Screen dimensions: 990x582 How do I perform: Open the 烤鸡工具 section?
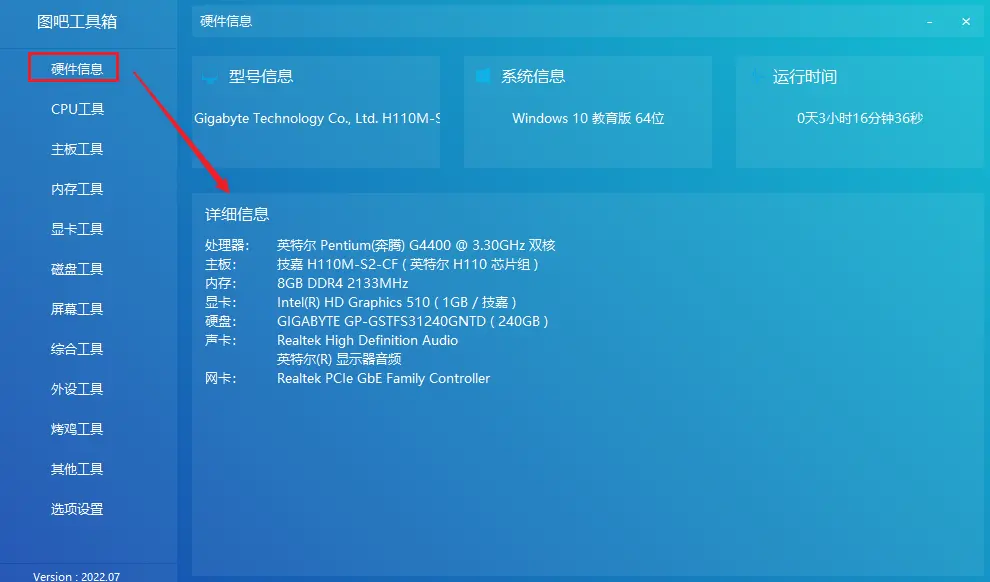click(x=77, y=428)
